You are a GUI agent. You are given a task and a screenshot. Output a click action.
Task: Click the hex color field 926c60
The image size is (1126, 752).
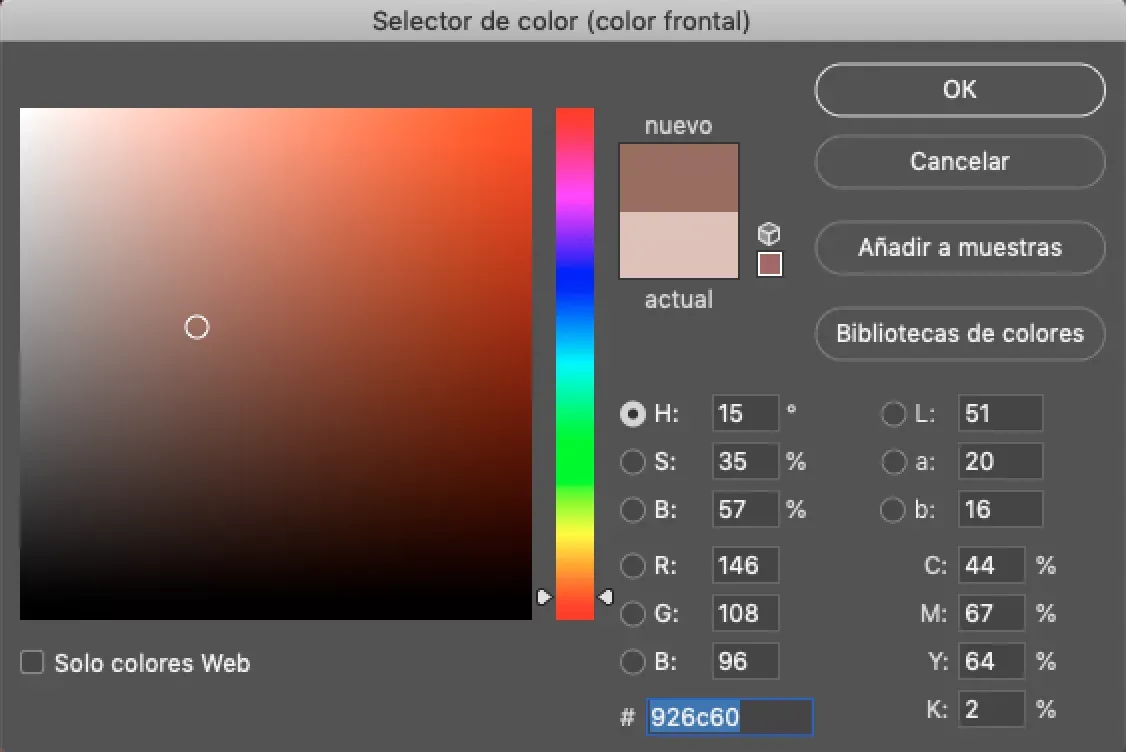click(x=730, y=717)
